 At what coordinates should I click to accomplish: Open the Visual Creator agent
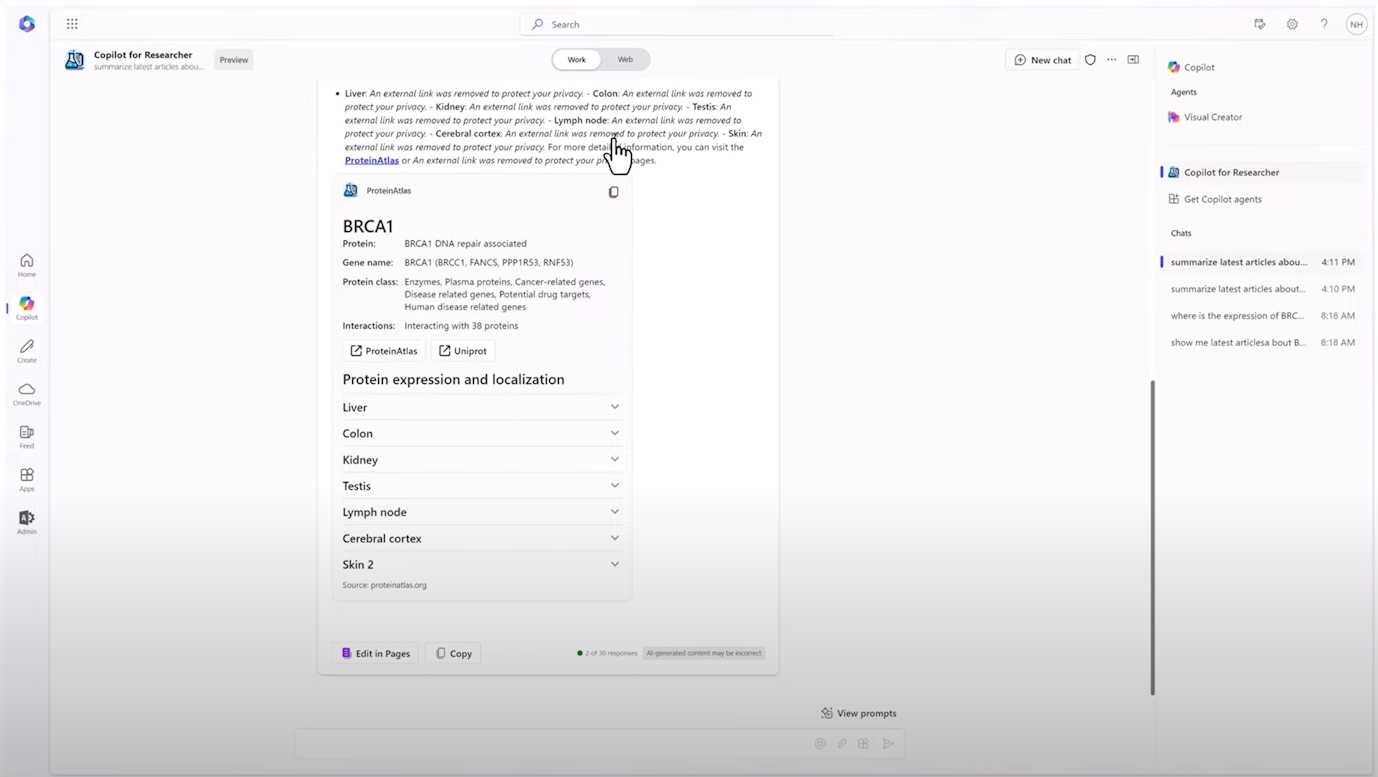pos(1205,117)
